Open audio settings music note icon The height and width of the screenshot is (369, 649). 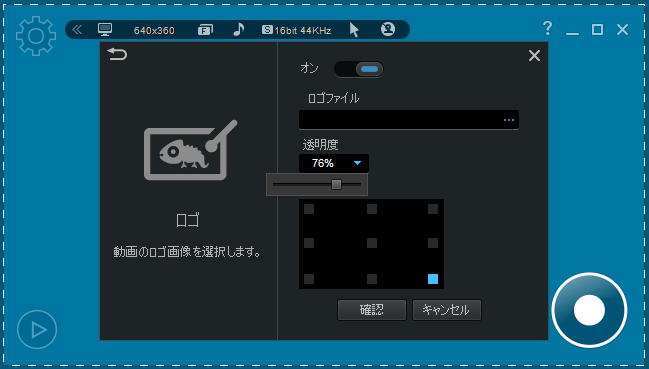pyautogui.click(x=238, y=29)
